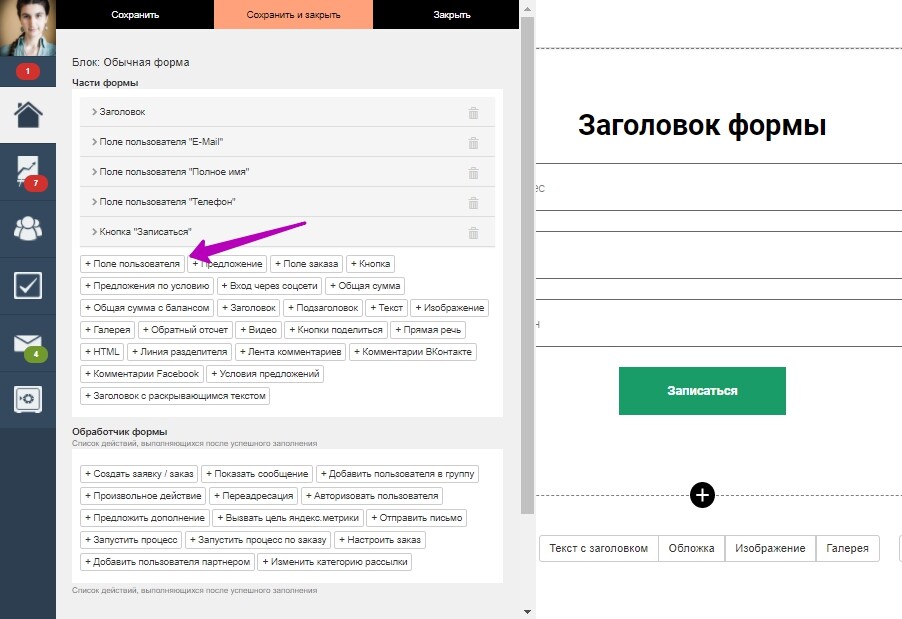Delete the "Телефон" field row

473,202
